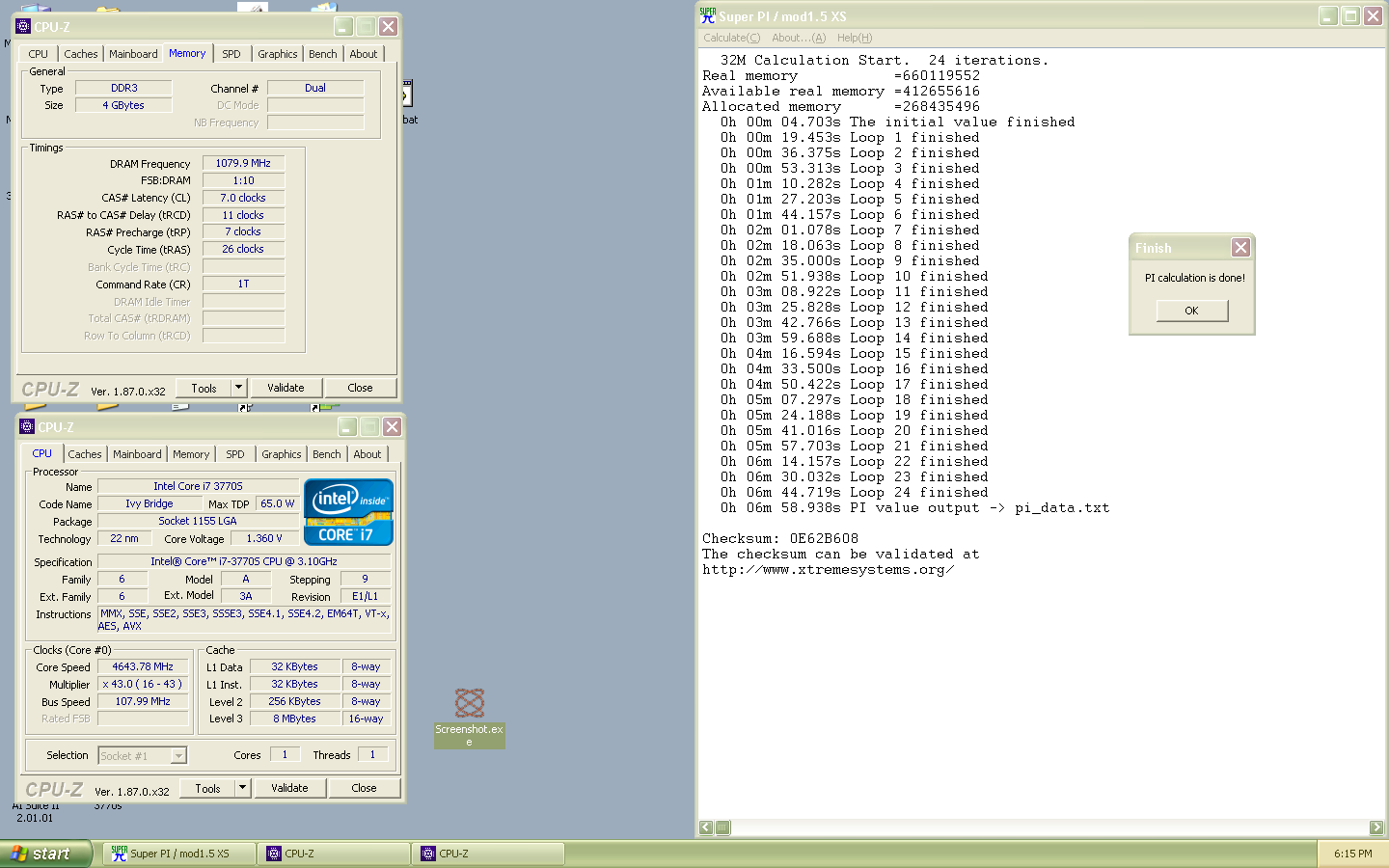Select first CPU-Z taskbar button
1389x868 pixels.
click(x=334, y=854)
